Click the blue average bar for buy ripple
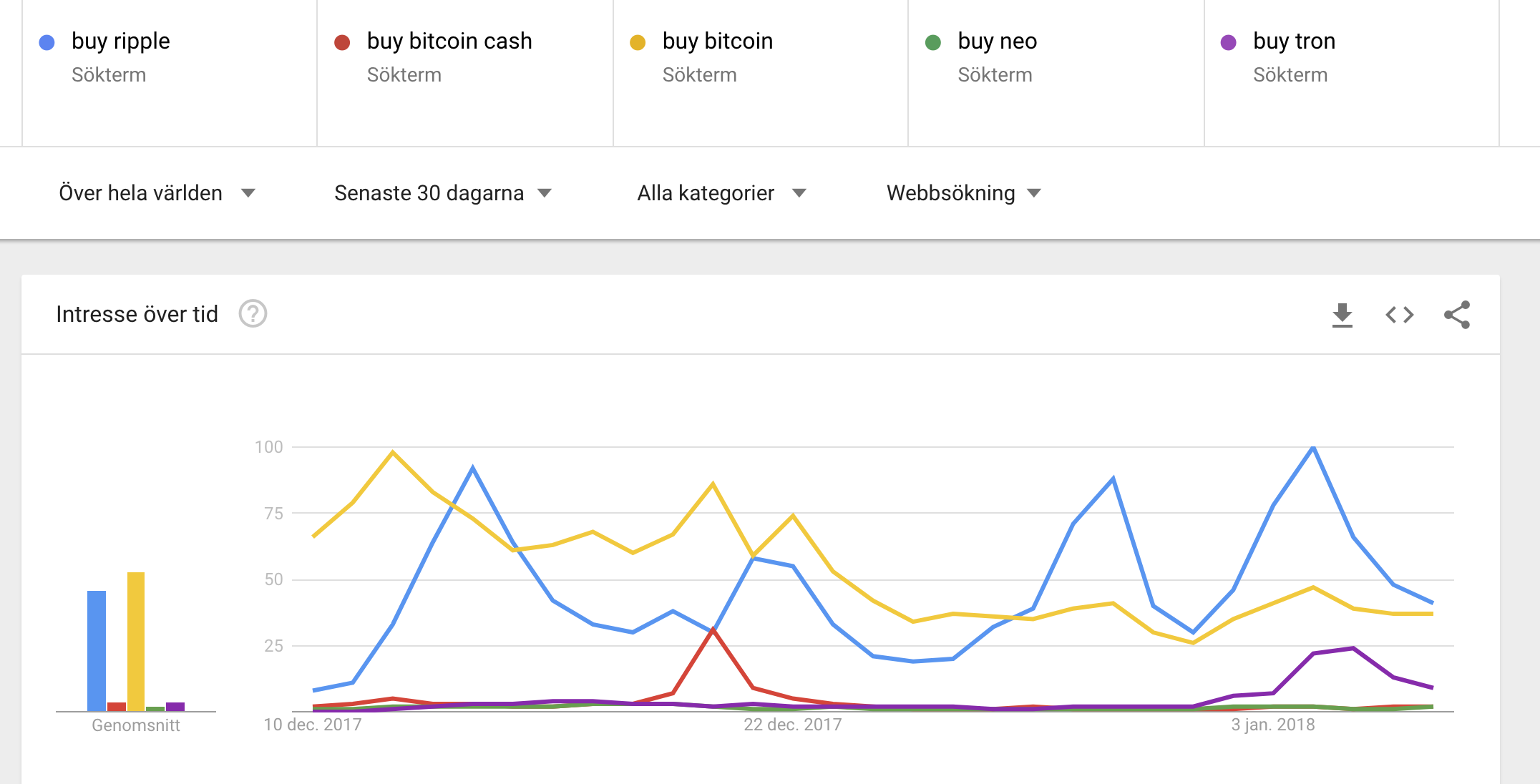This screenshot has width=1540, height=784. click(x=97, y=651)
